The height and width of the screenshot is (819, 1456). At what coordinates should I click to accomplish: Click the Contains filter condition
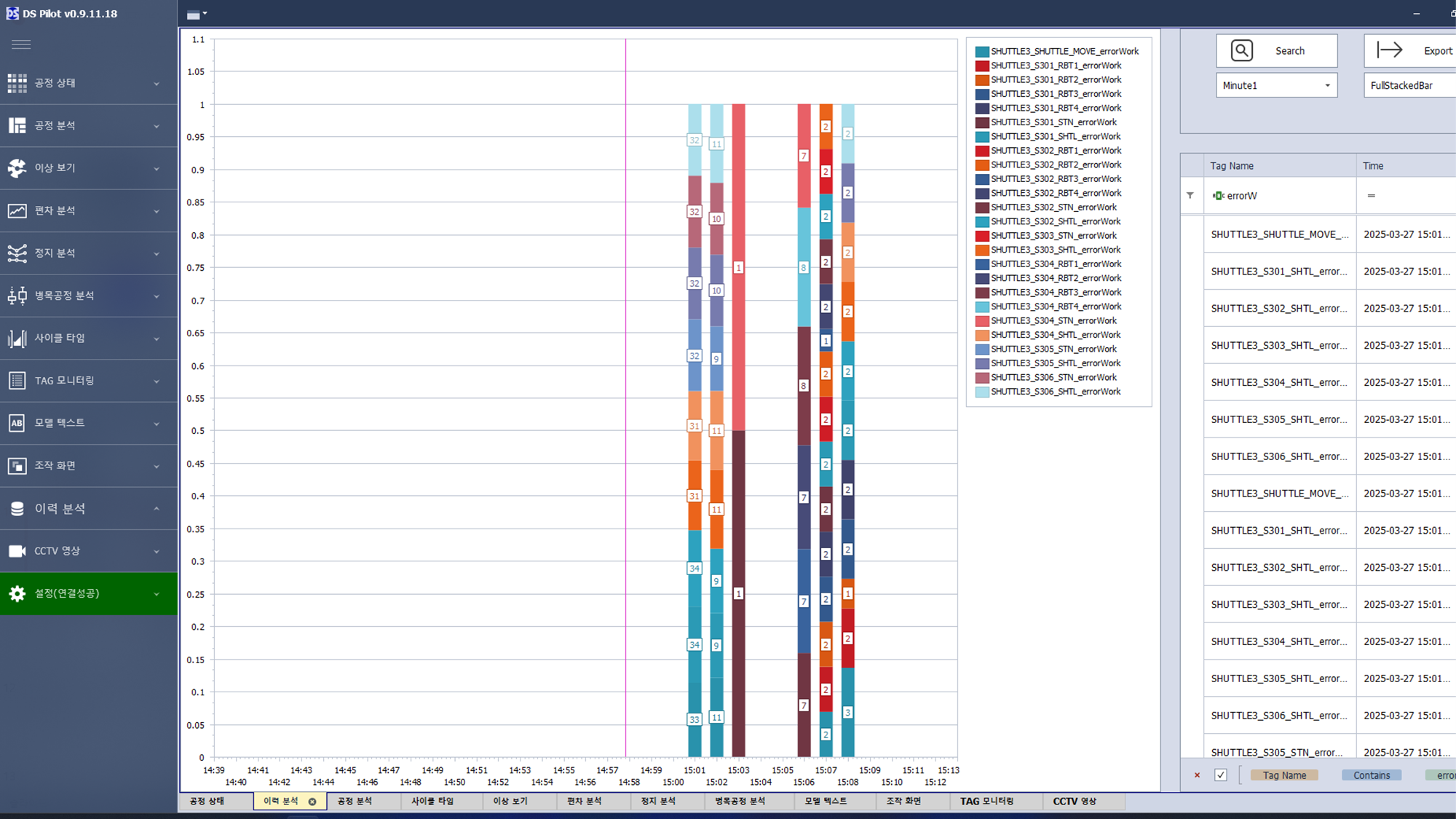click(x=1372, y=775)
